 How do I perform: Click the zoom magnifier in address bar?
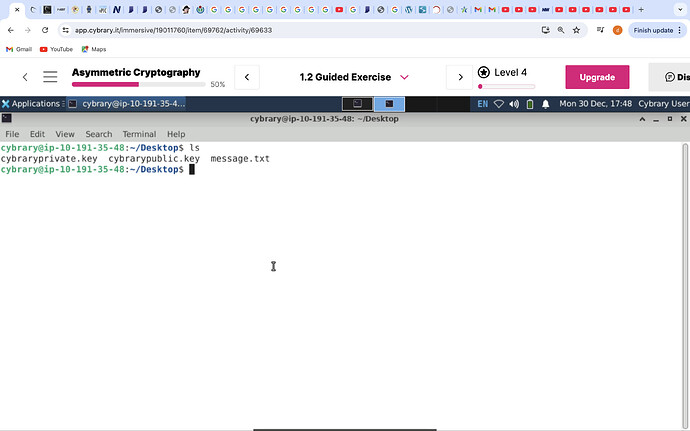pos(561,30)
